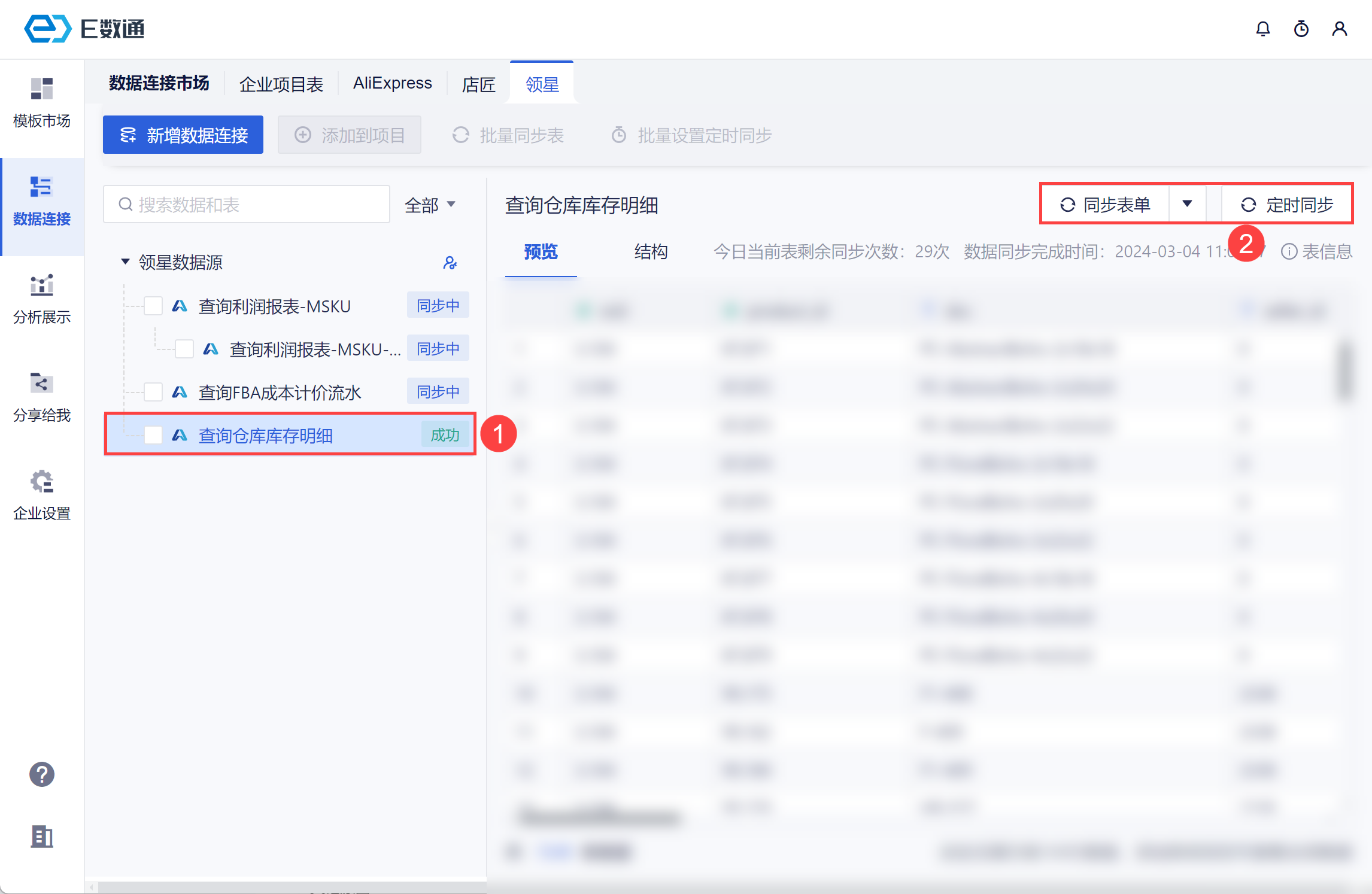Collapse the 领星数据源 tree node
The image size is (1372, 894).
[125, 261]
